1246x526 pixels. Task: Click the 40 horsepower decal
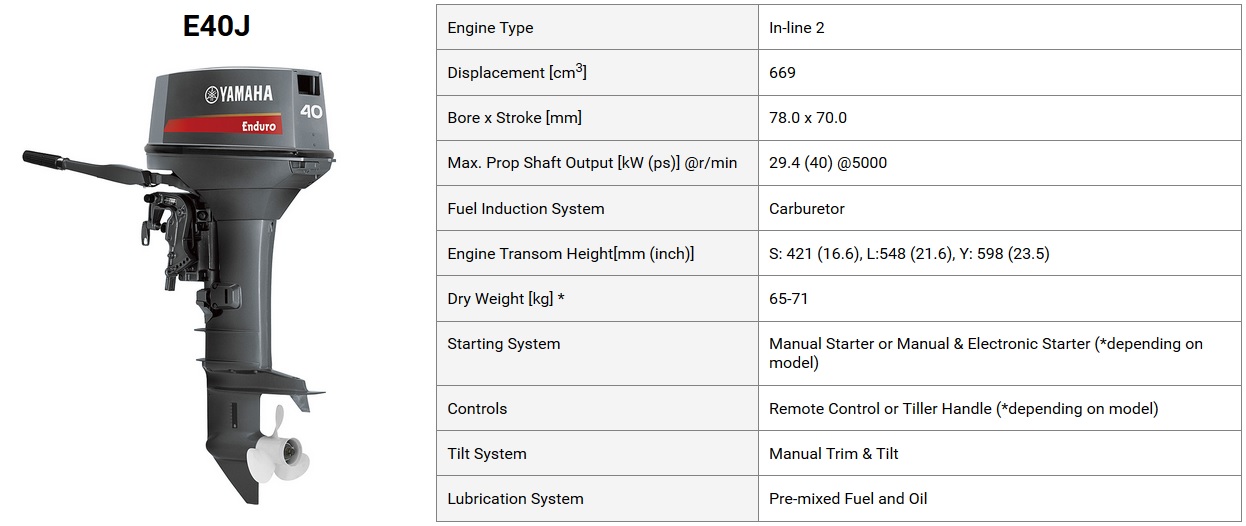pos(312,111)
